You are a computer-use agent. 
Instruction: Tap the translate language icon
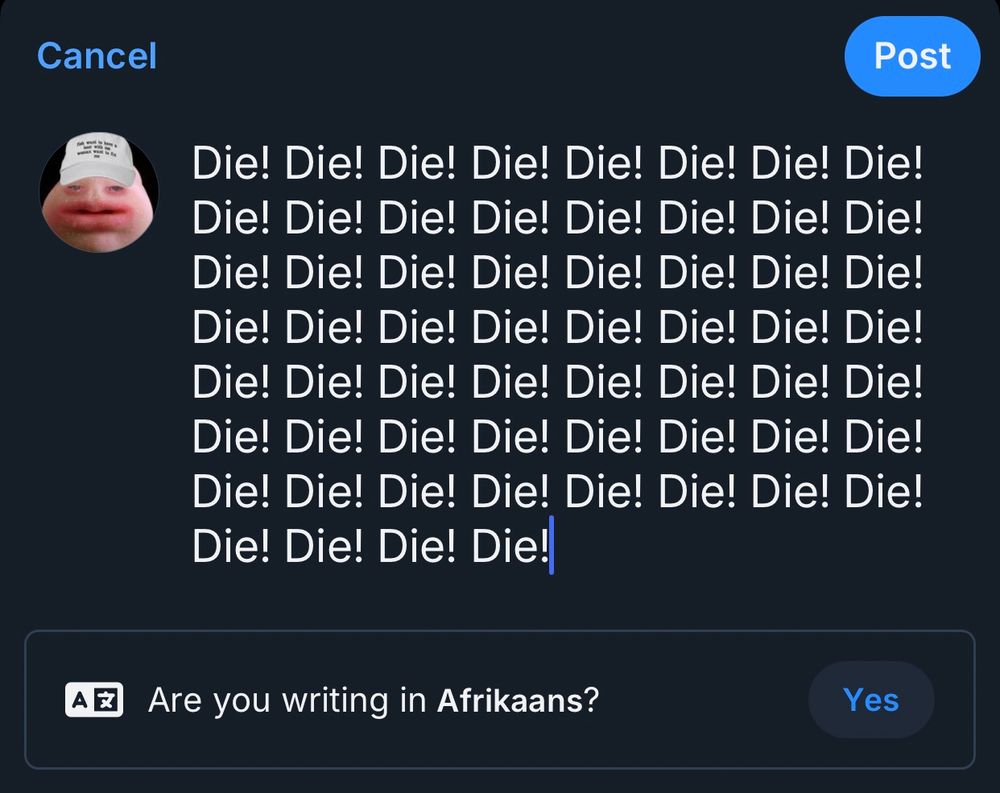[x=94, y=700]
